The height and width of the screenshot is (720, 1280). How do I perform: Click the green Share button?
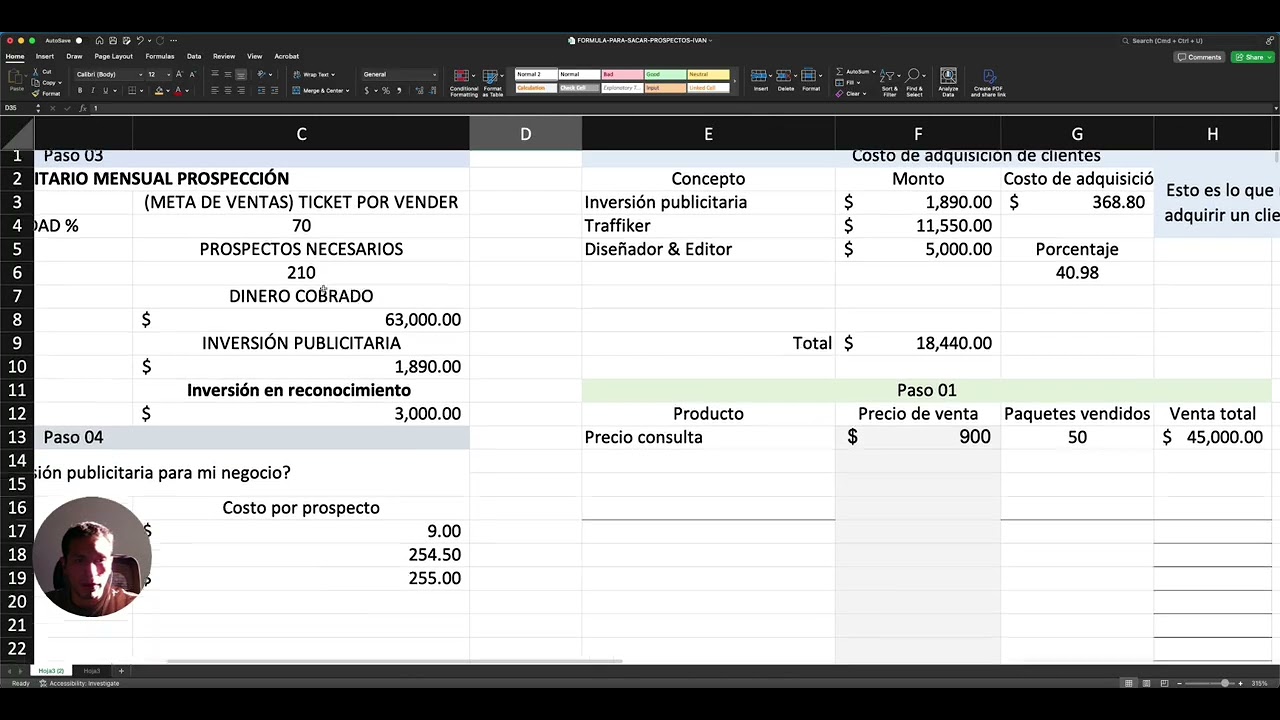coord(1251,57)
